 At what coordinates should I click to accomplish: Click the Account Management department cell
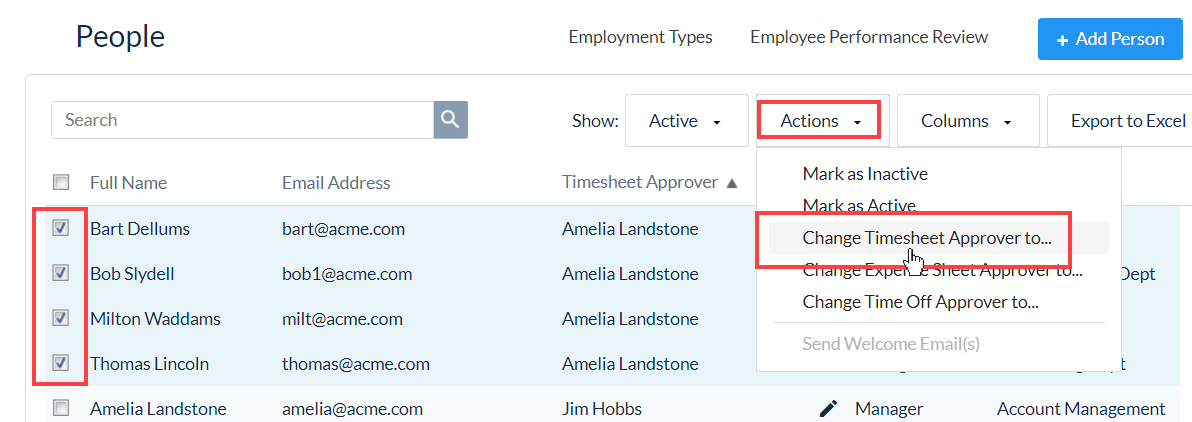click(1081, 409)
